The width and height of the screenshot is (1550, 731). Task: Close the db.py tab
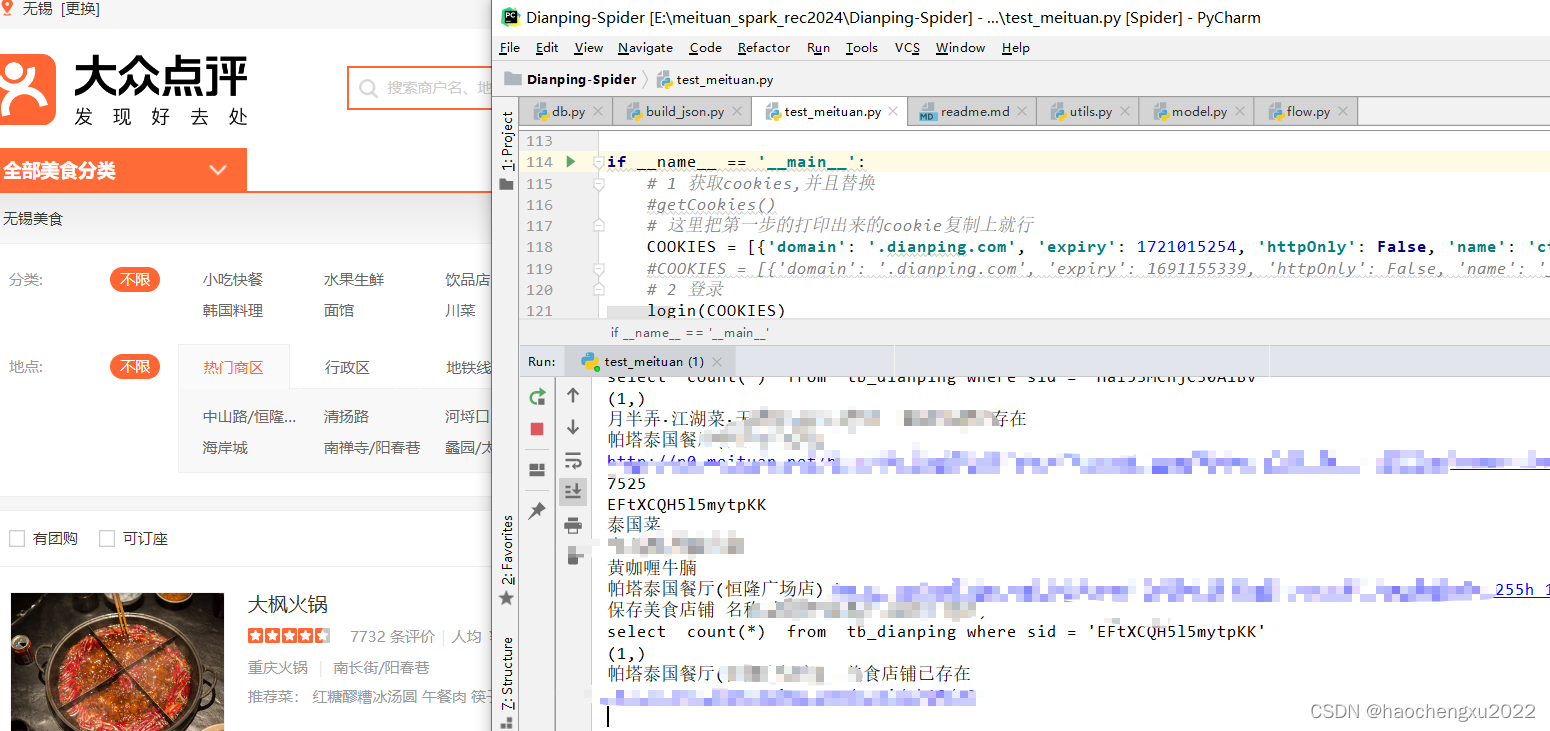point(598,112)
